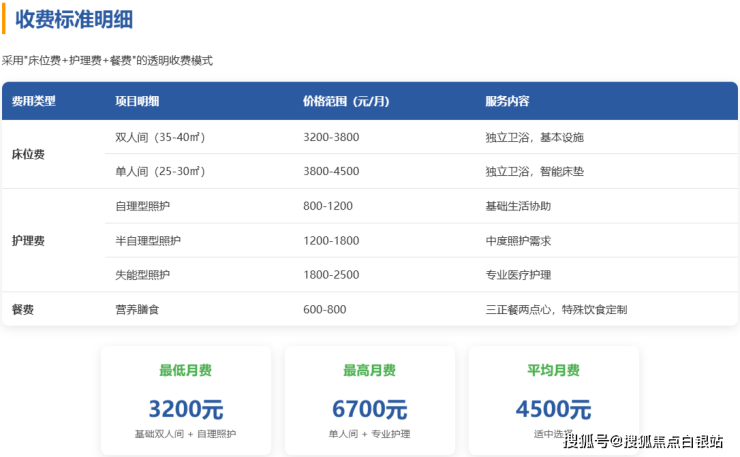Click the 服务内容 column header
This screenshot has height=457, width=740.
pyautogui.click(x=507, y=101)
